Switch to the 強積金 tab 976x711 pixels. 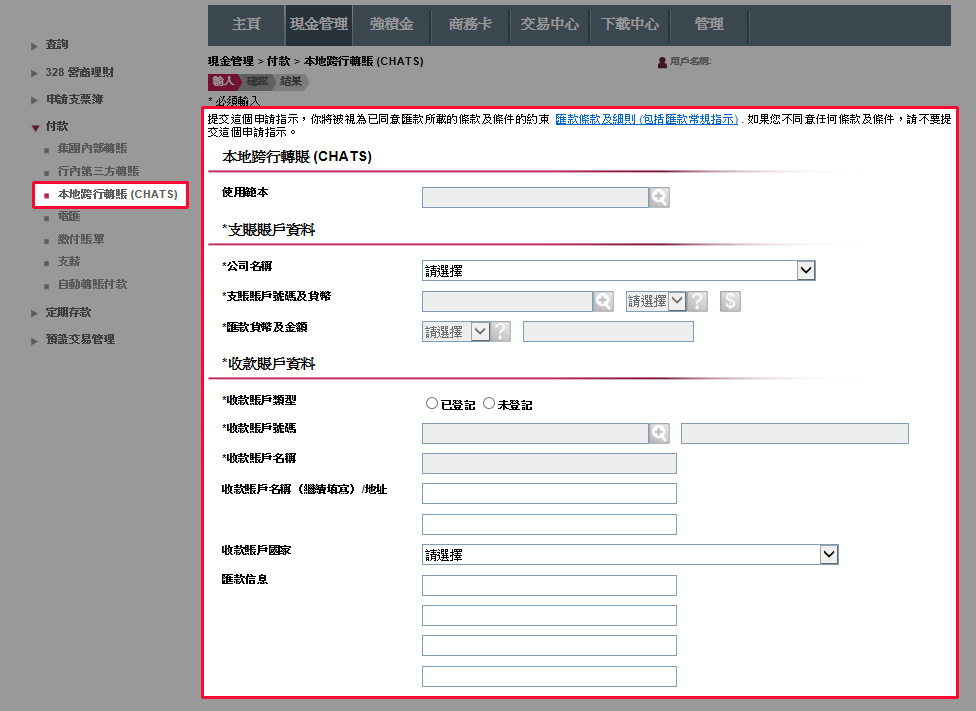[390, 25]
